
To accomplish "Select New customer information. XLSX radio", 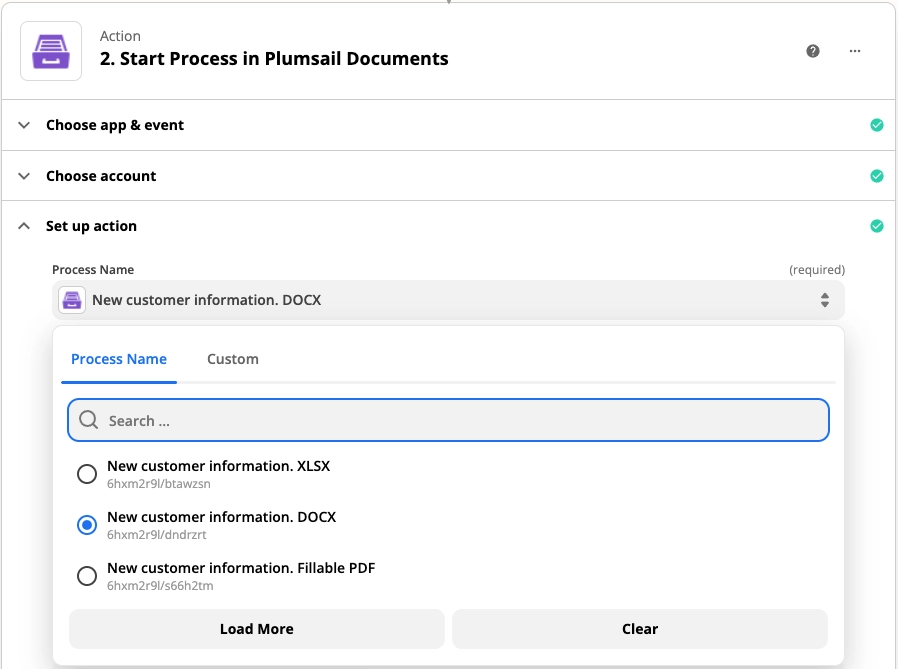I will click(87, 474).
